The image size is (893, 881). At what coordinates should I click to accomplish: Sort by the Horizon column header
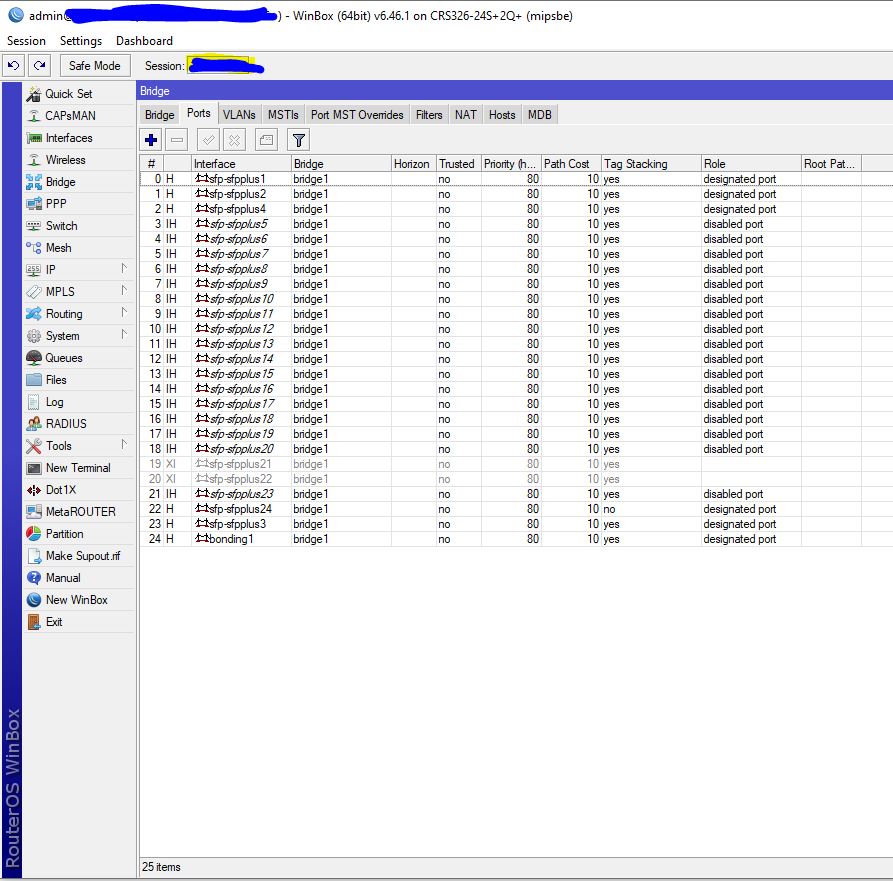(414, 164)
